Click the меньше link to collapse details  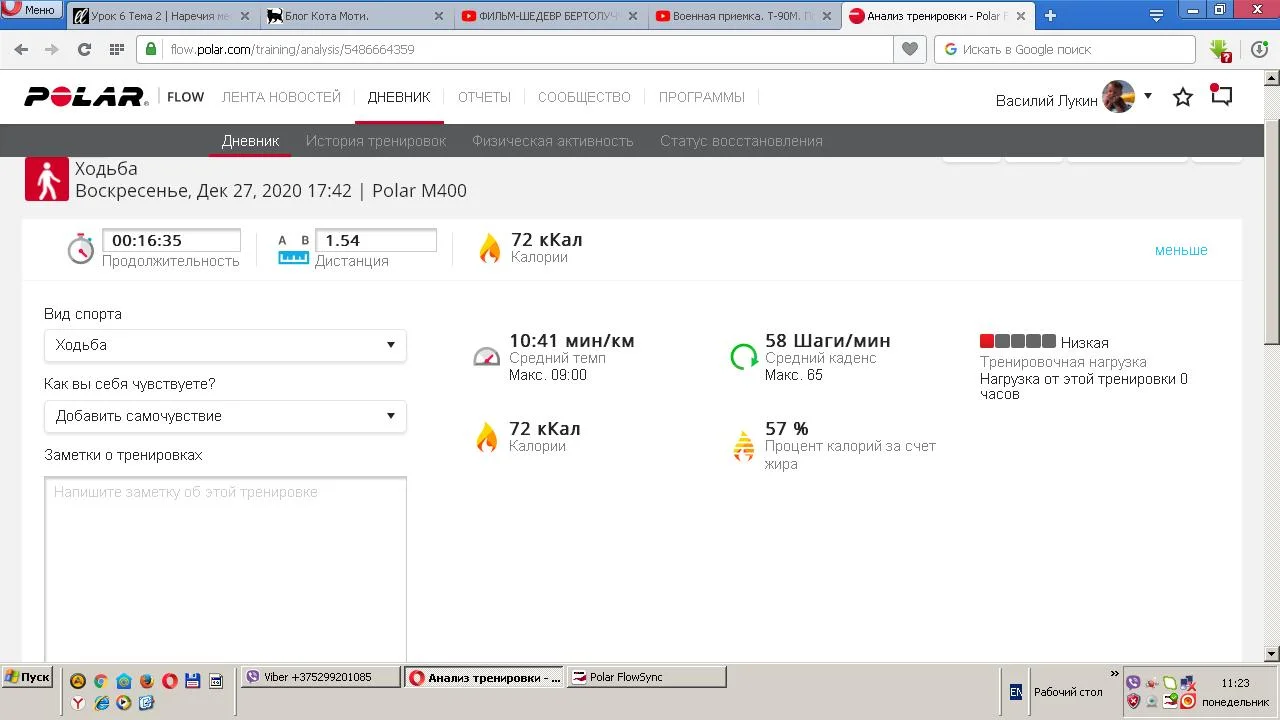(x=1181, y=250)
